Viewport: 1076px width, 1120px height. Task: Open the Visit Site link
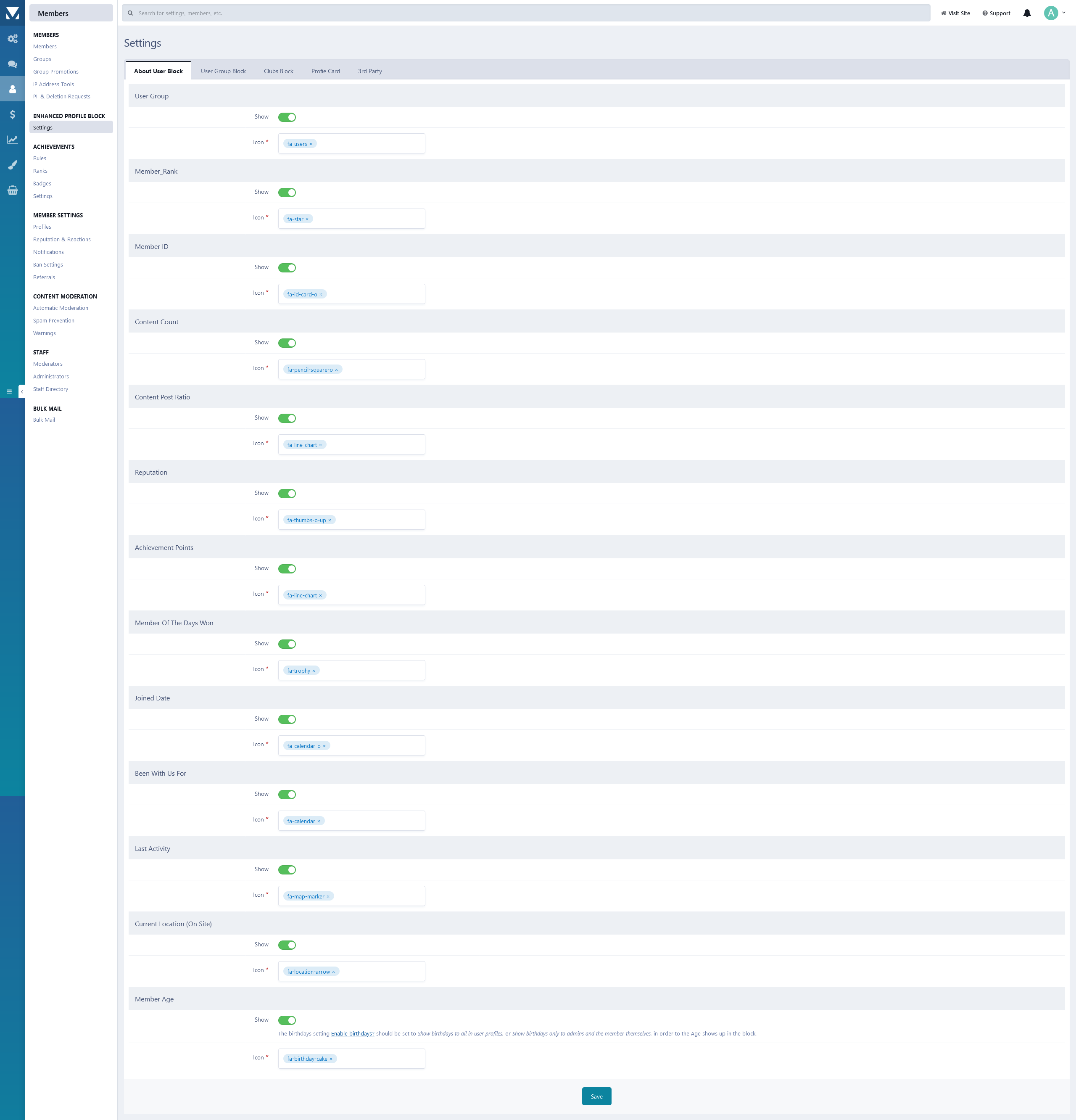tap(955, 13)
